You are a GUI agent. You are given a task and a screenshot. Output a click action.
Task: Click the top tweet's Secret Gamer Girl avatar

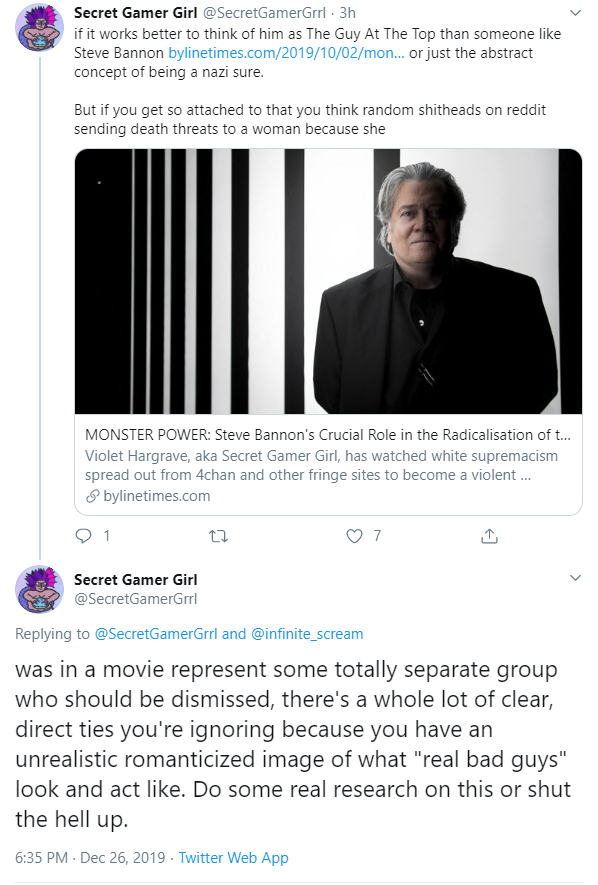(x=39, y=27)
